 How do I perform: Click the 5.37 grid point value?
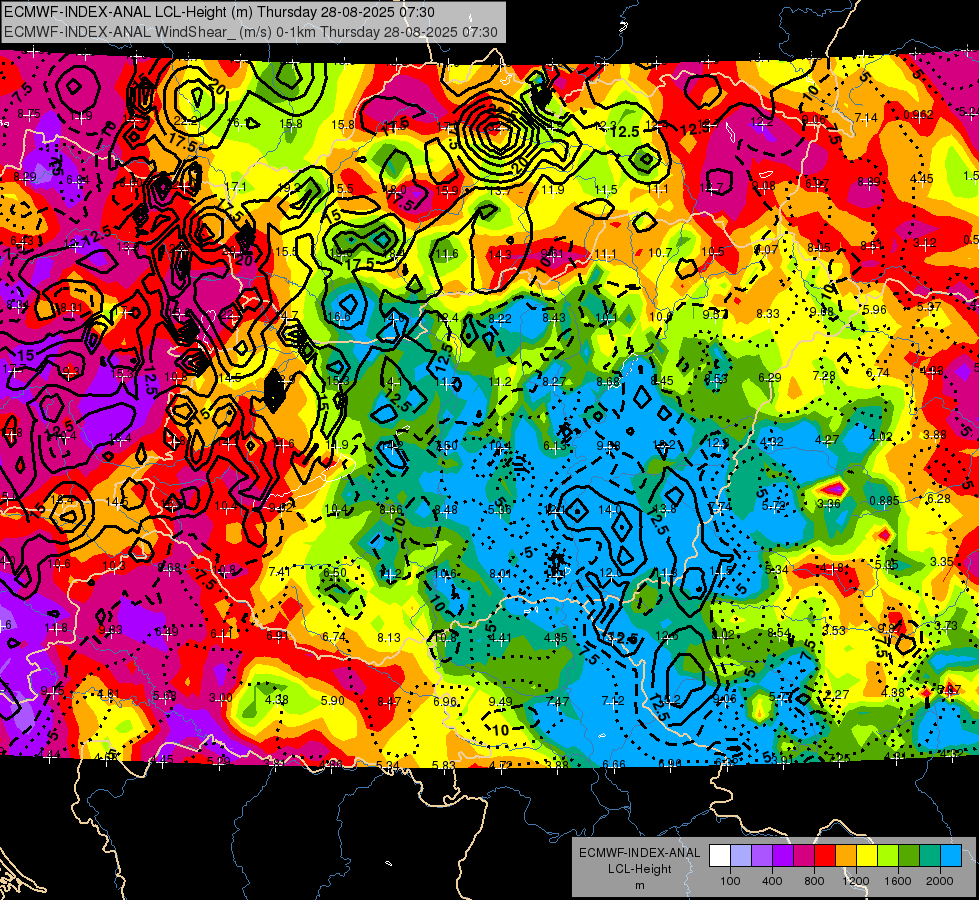[929, 307]
